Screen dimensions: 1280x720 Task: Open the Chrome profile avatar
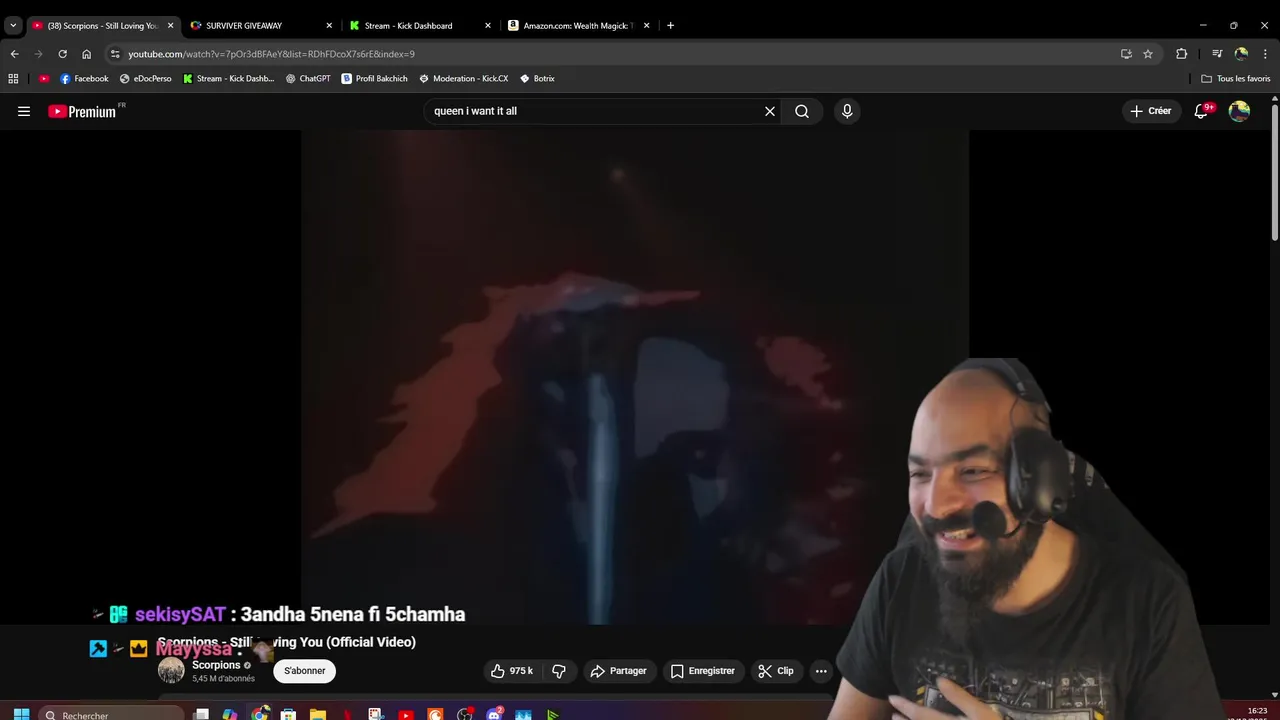1241,54
